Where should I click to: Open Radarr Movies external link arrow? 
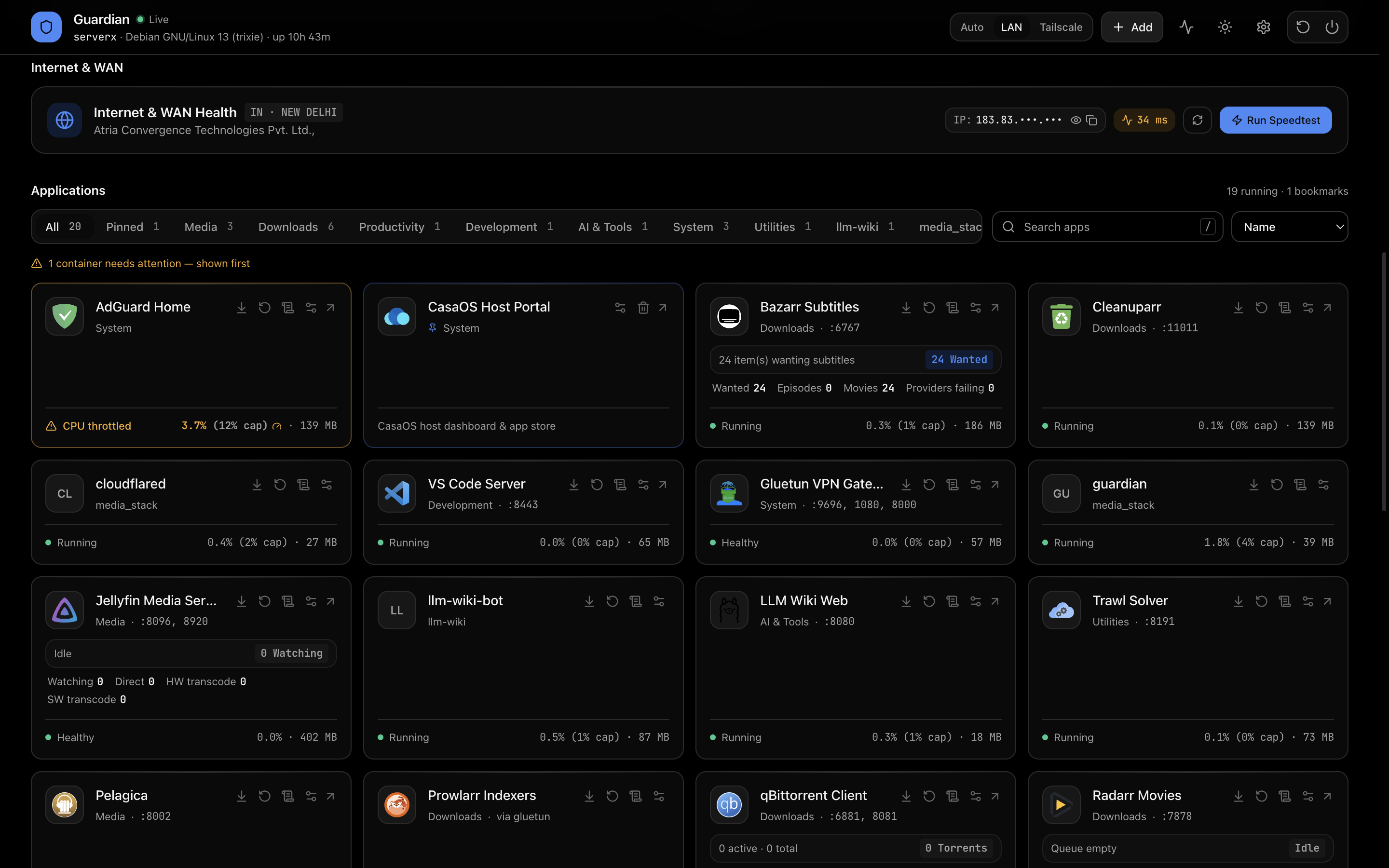pos(1328,796)
